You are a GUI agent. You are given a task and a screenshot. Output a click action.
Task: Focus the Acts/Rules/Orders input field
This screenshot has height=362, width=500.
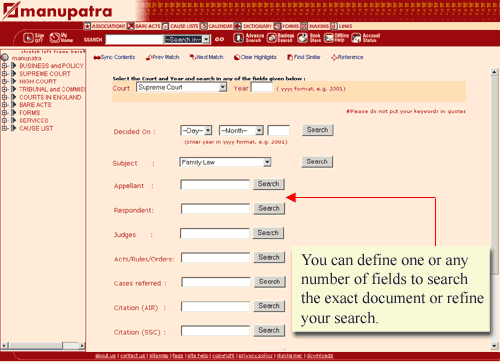point(216,258)
